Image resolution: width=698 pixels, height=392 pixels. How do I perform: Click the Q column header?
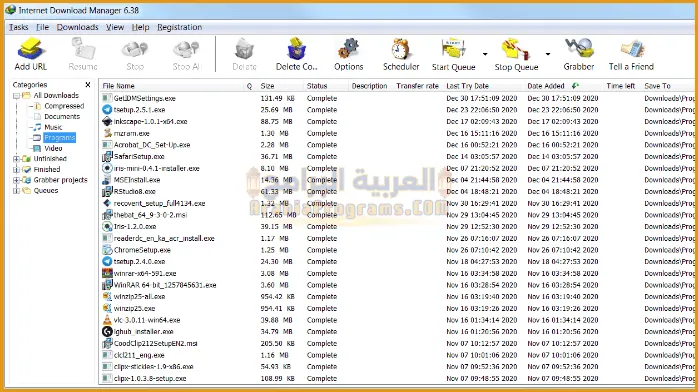pos(249,86)
